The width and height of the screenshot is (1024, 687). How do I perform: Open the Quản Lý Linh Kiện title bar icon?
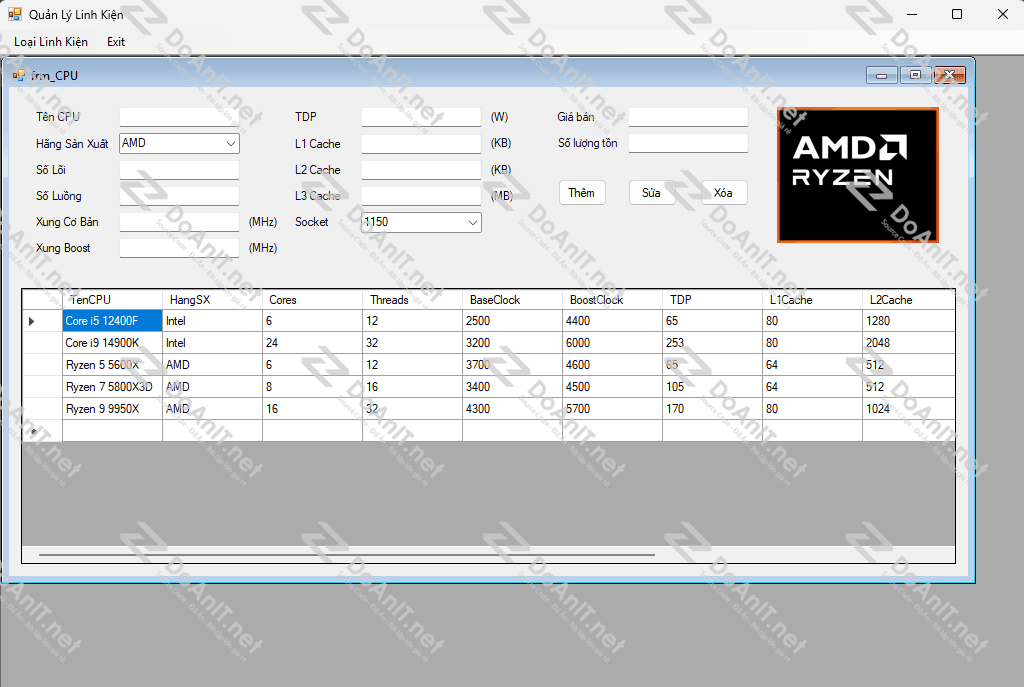(x=14, y=14)
